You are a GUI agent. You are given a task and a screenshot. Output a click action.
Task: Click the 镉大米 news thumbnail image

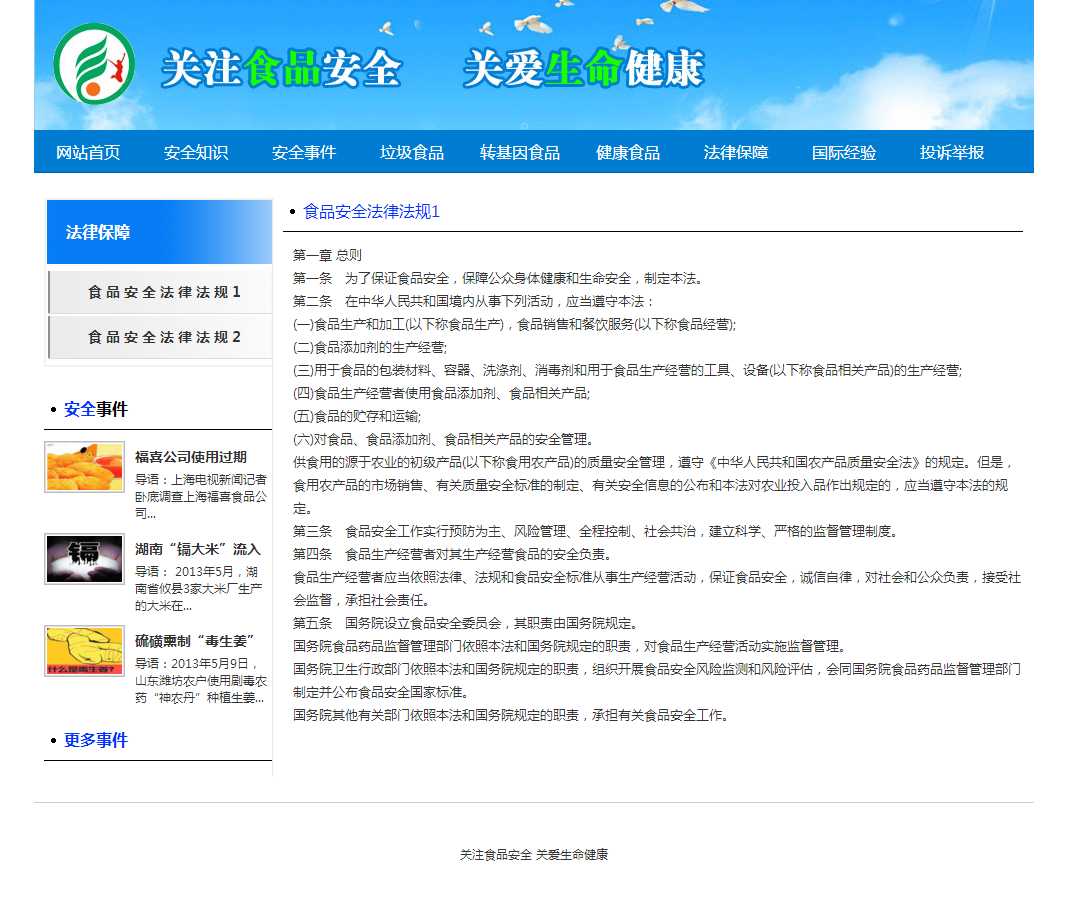point(85,559)
